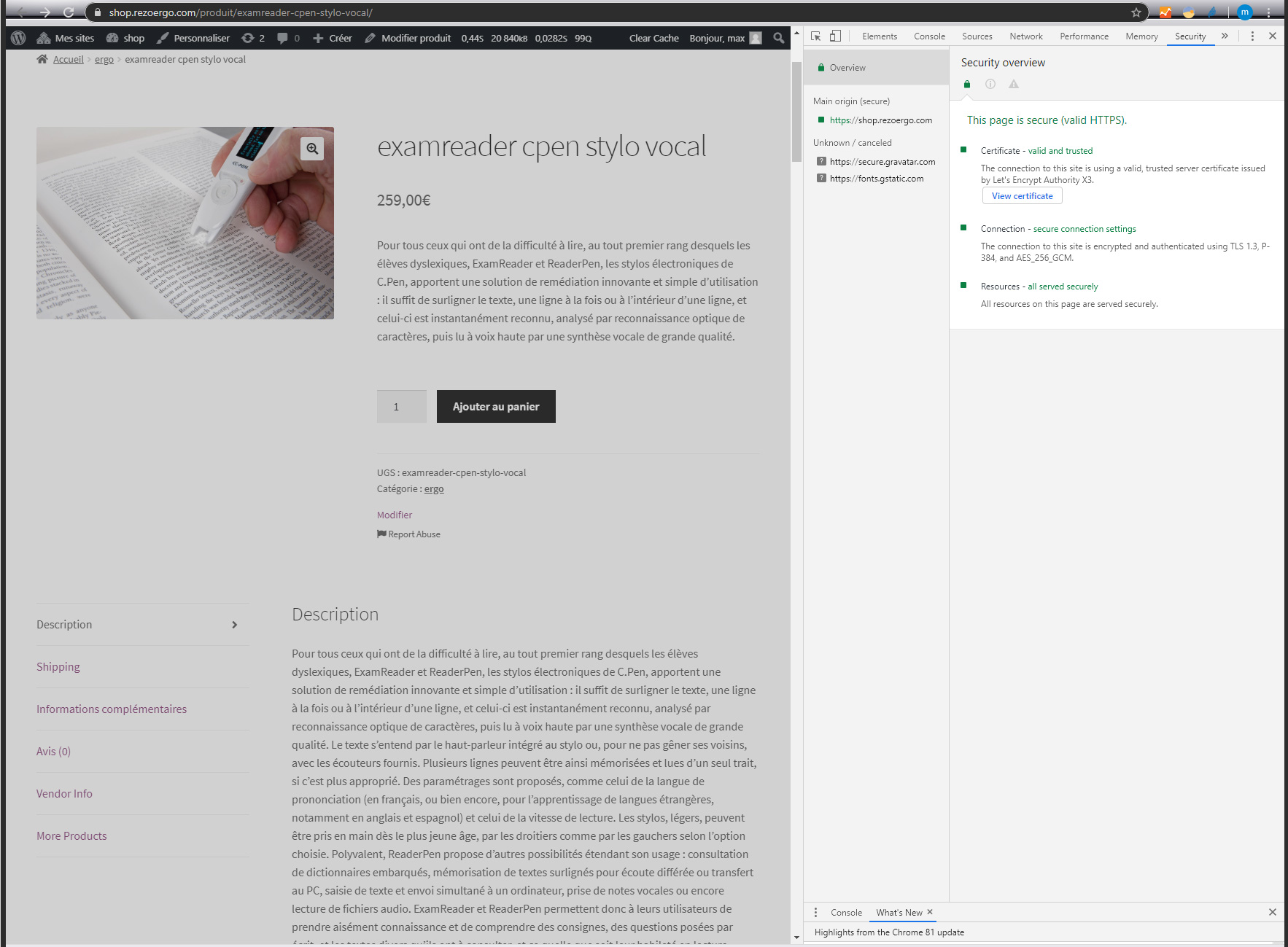Screen dimensions: 1288x947
Task: Click the info circle icon under Security overview
Action: click(x=990, y=85)
